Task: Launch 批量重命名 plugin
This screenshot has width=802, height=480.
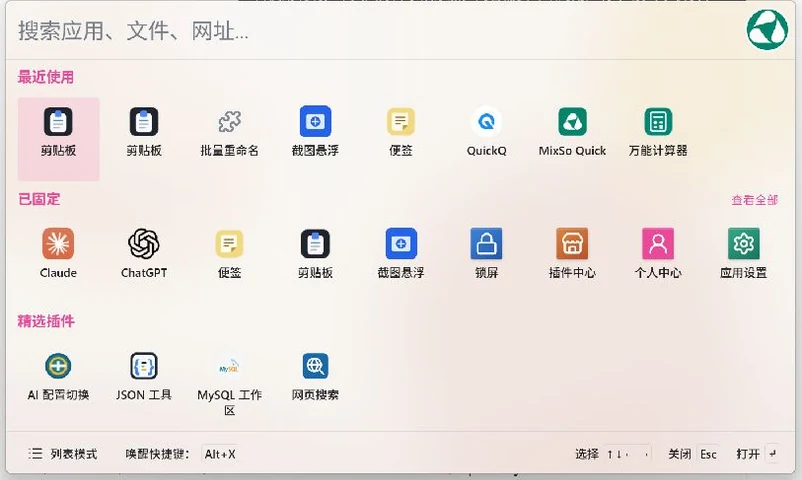Action: coord(229,132)
